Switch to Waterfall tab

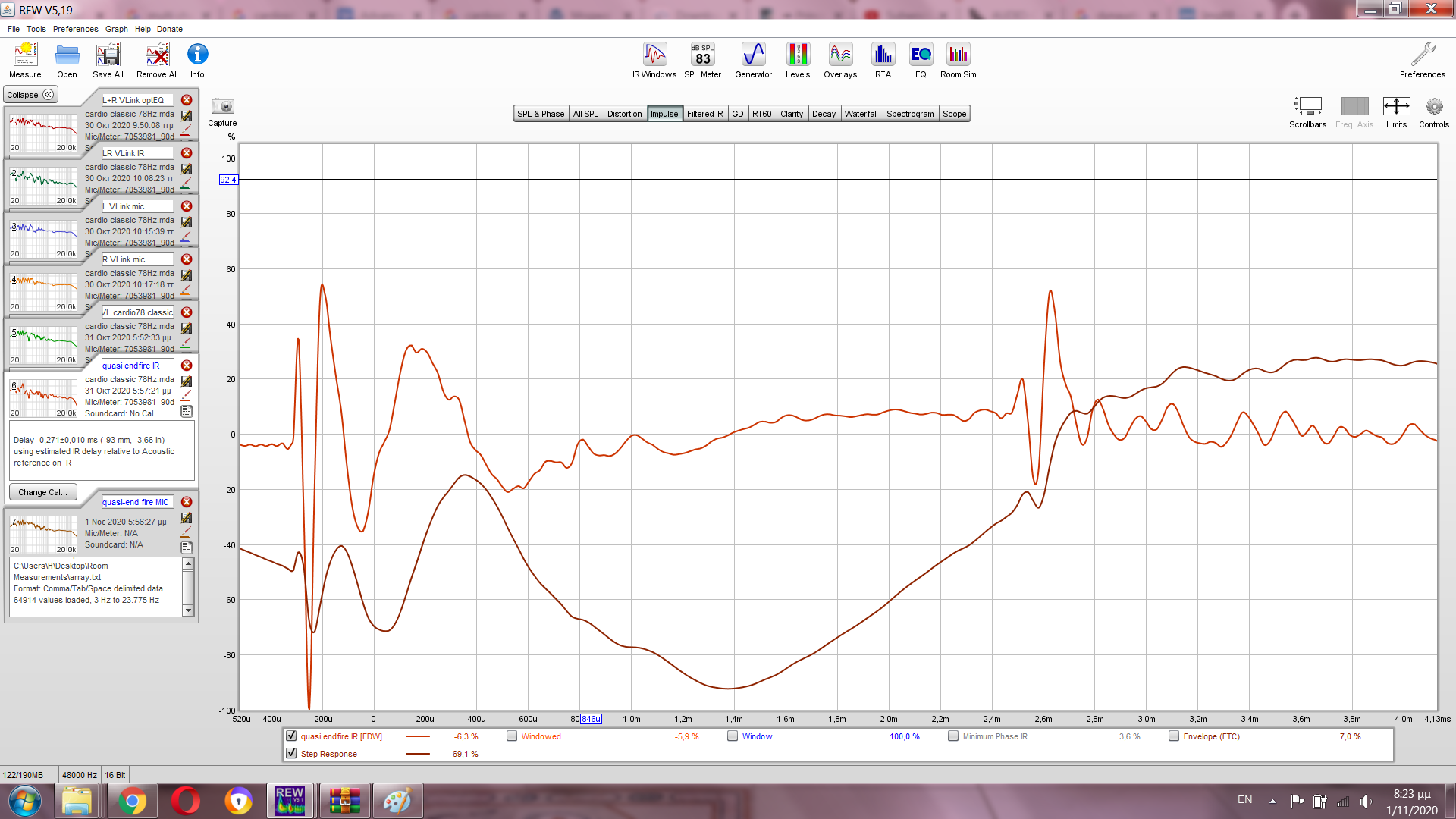pyautogui.click(x=861, y=114)
